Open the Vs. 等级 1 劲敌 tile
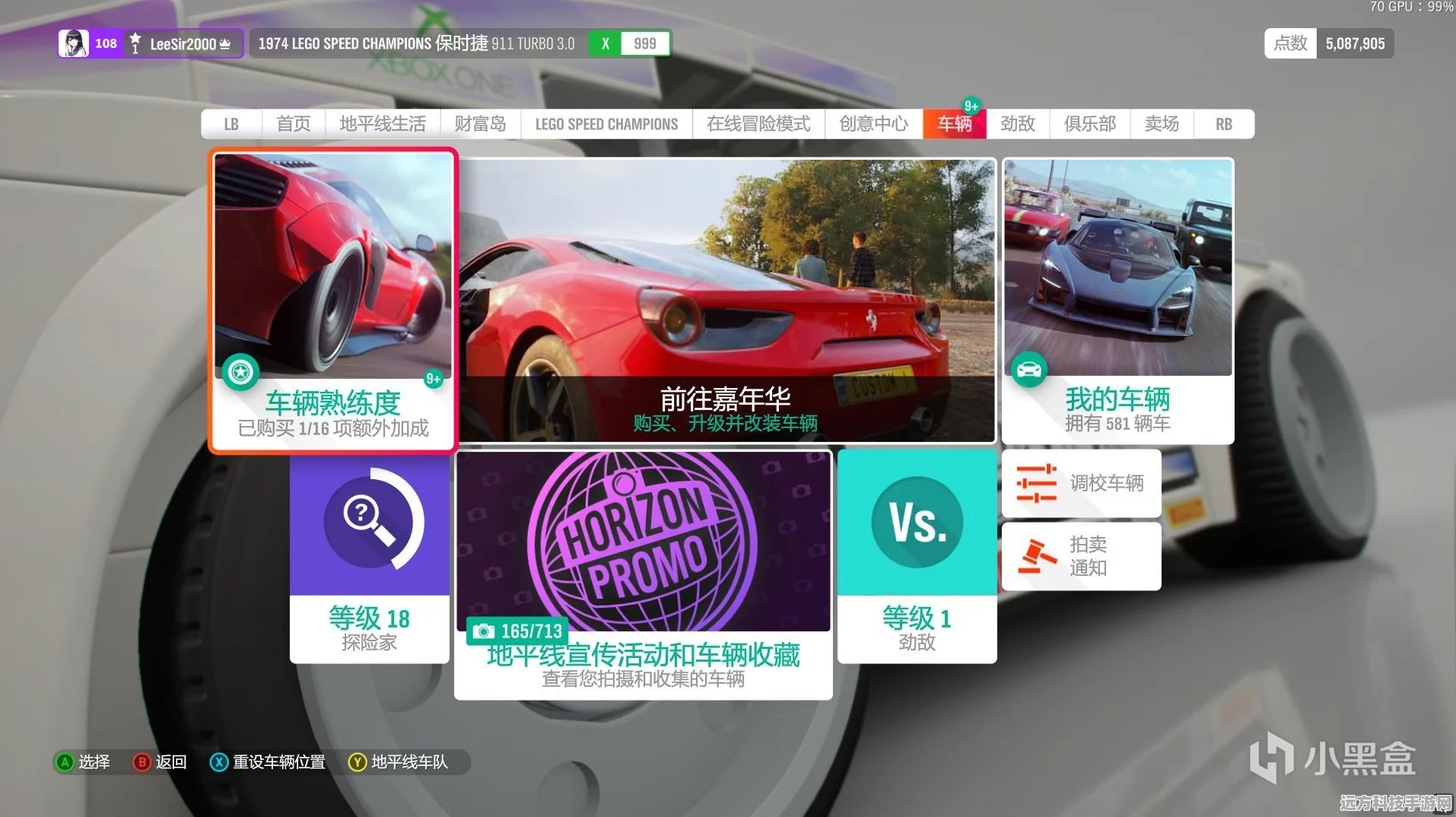The width and height of the screenshot is (1456, 817). pos(917,556)
